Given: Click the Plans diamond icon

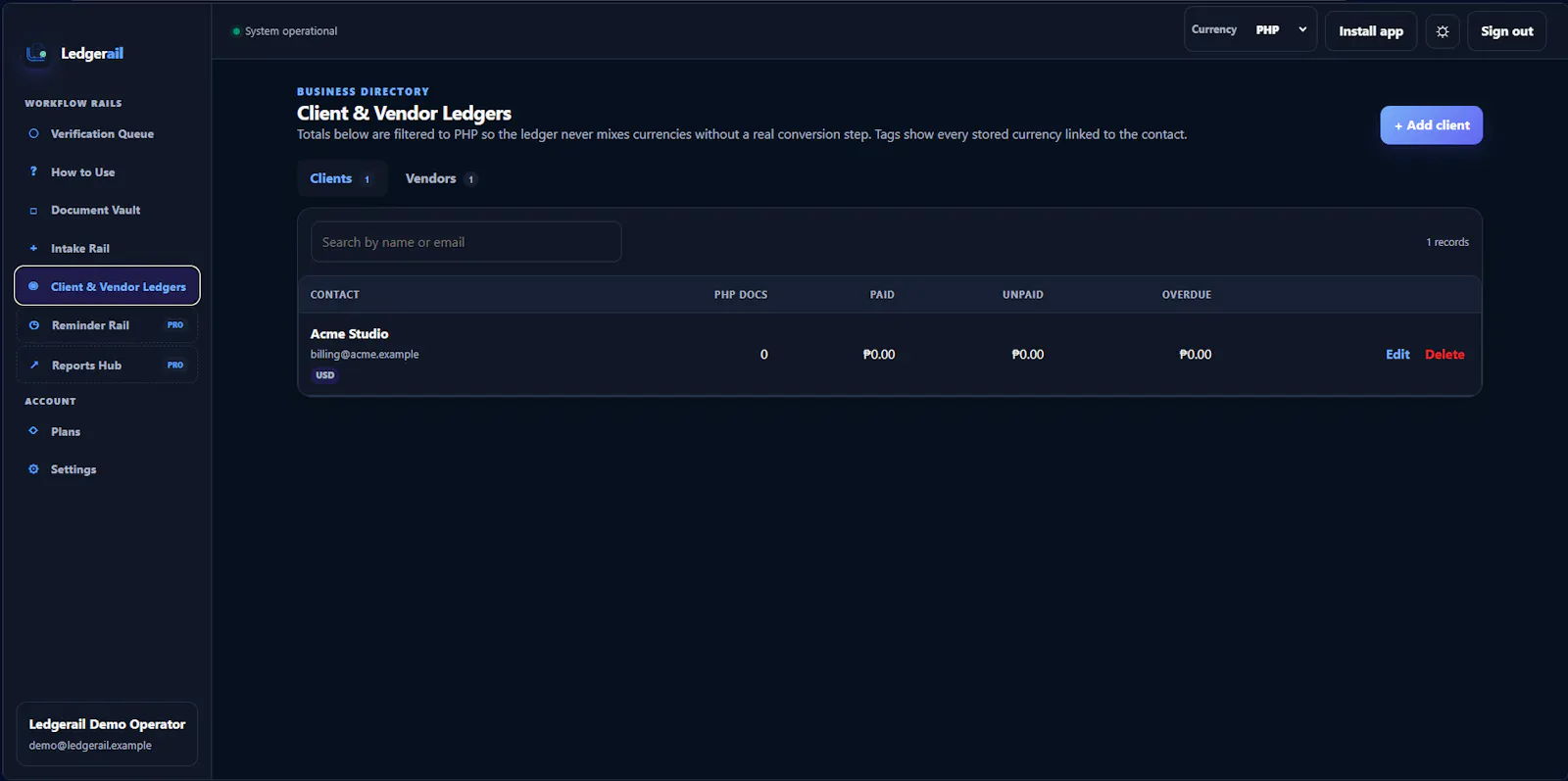Looking at the screenshot, I should [33, 431].
